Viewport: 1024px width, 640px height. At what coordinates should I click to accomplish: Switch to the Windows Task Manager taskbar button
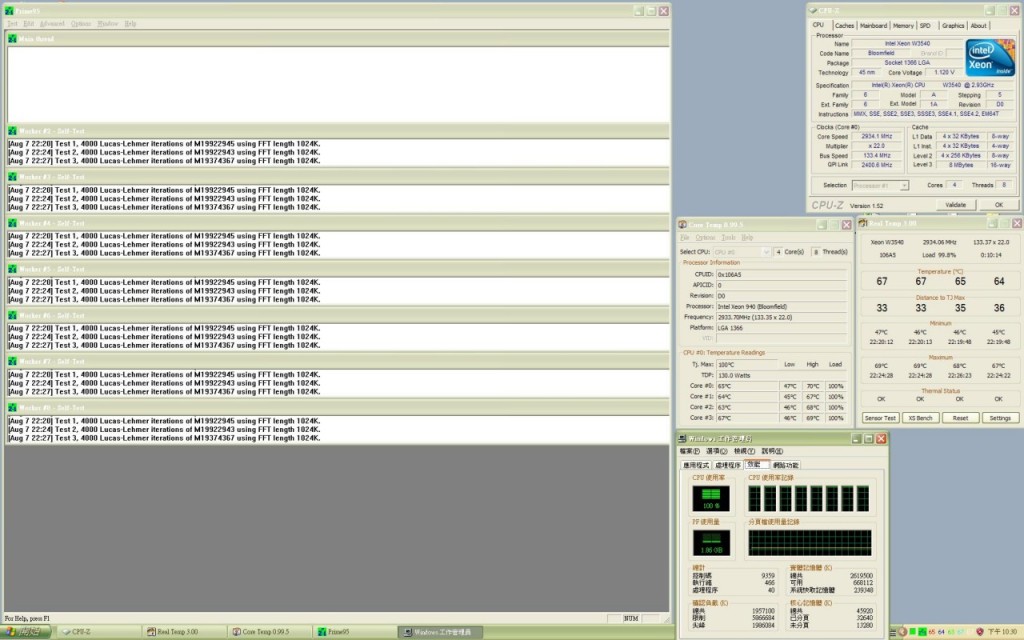tap(441, 632)
